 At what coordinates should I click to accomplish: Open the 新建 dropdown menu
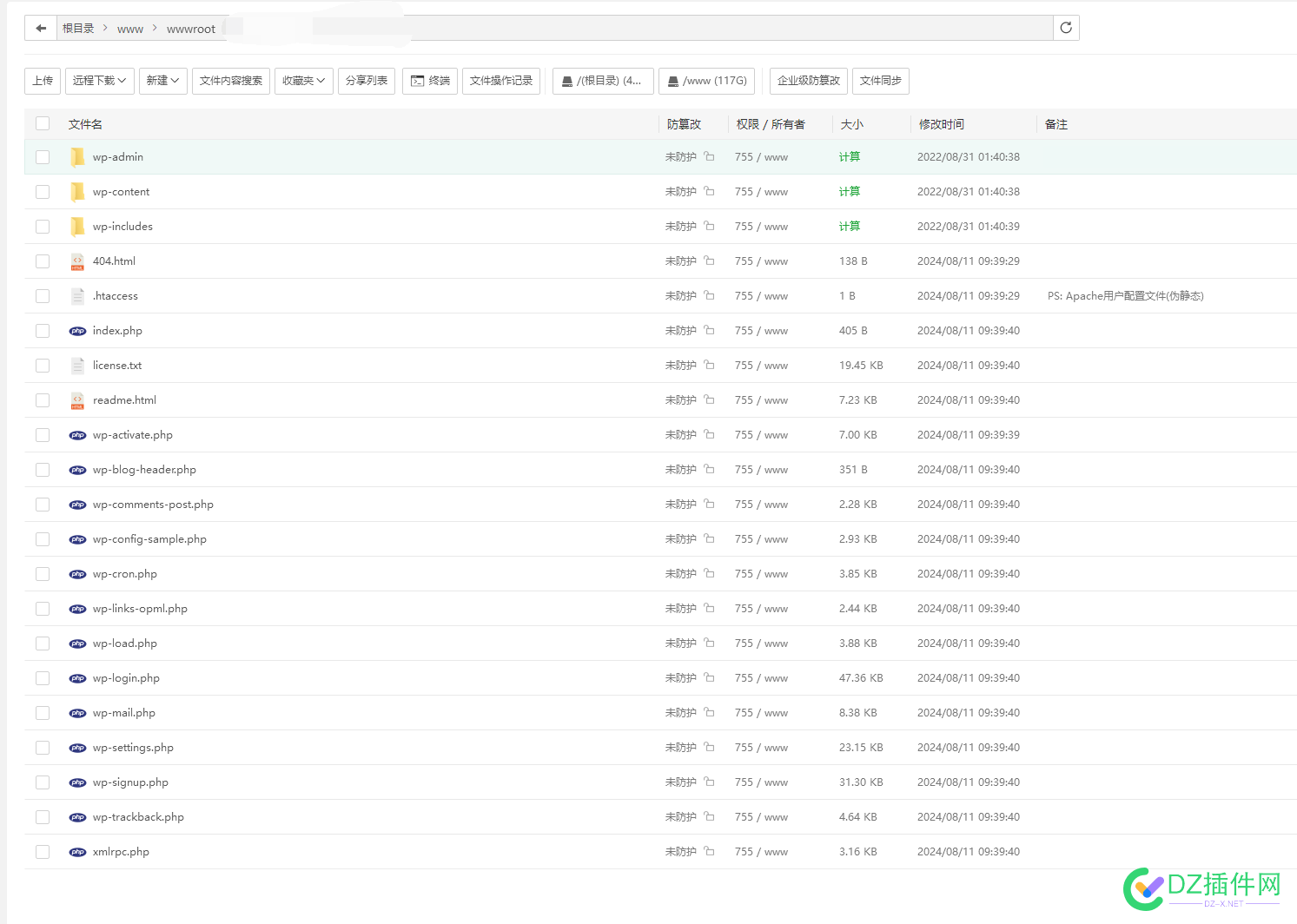[163, 81]
